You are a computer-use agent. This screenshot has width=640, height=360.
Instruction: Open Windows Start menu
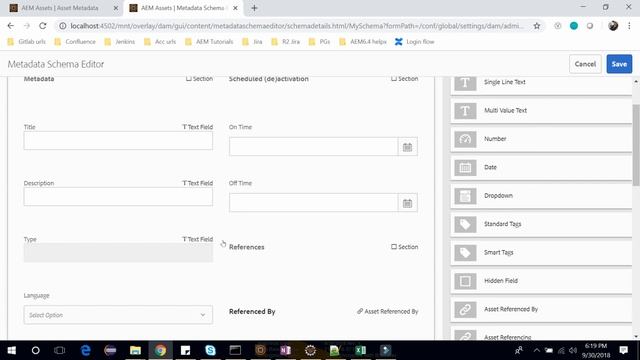pos(11,350)
